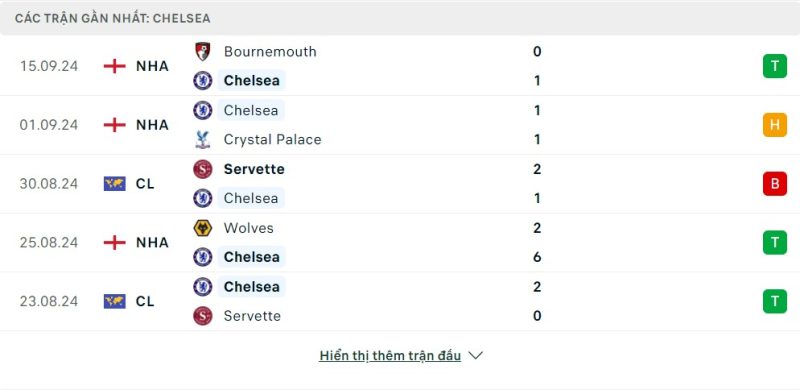Click green T badge for Wolves match
The height and width of the screenshot is (390, 800).
pyautogui.click(x=774, y=242)
